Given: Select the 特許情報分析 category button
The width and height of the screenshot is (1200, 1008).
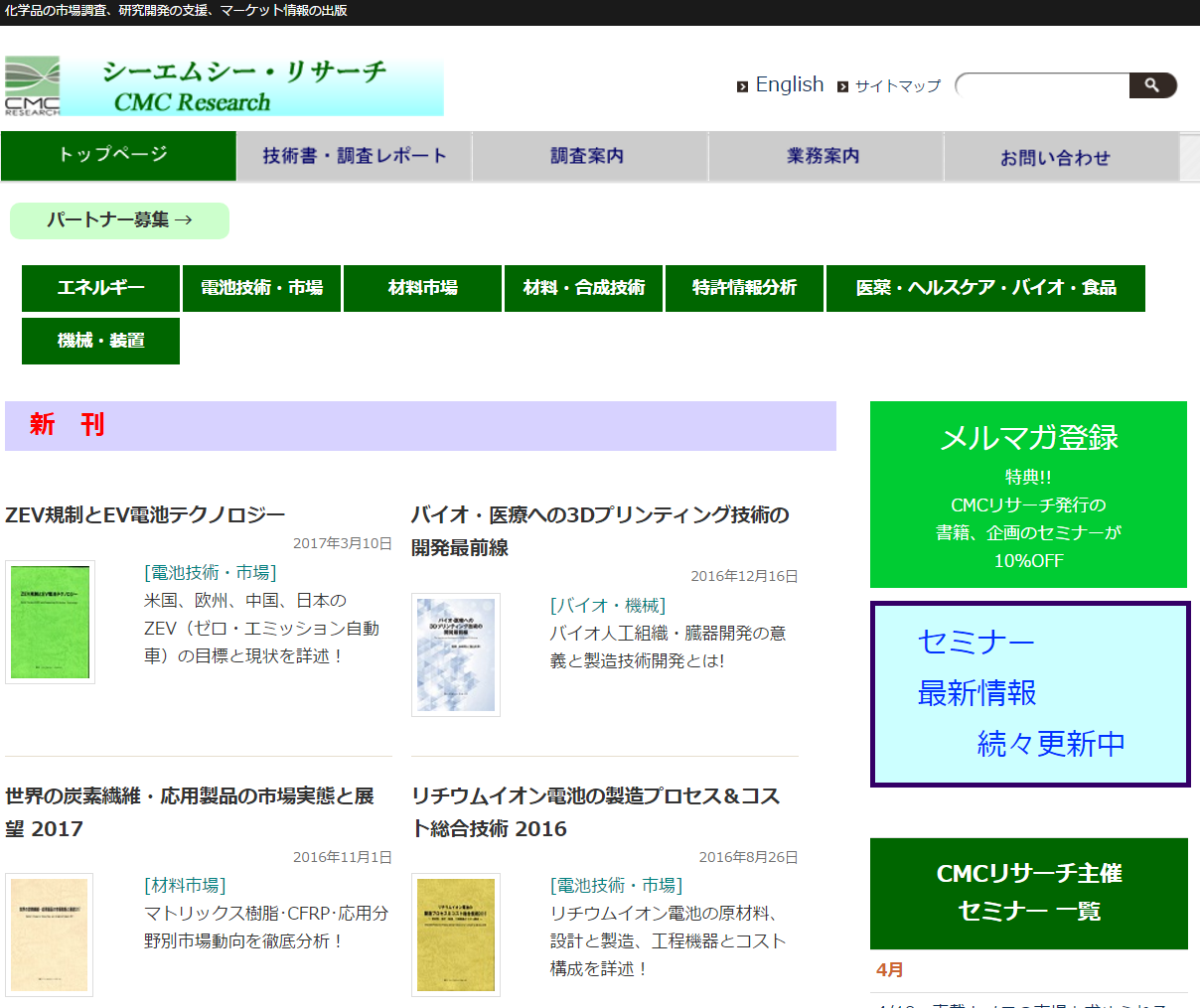Looking at the screenshot, I should click(x=744, y=288).
